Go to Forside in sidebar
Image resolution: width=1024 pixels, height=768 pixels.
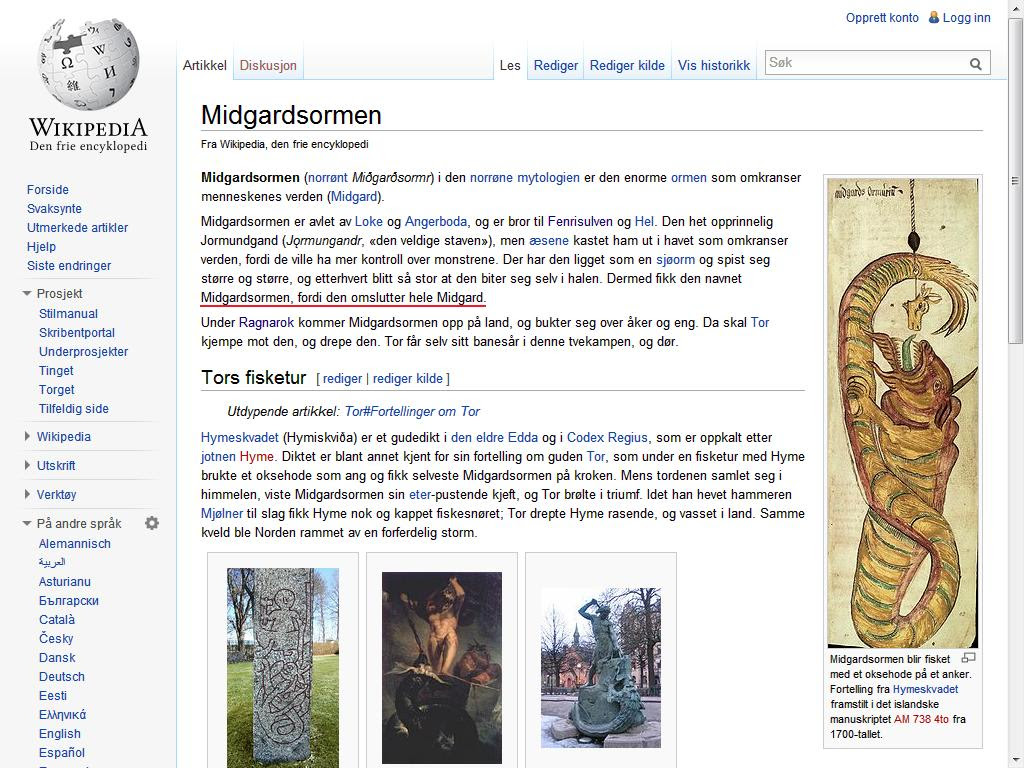click(48, 189)
